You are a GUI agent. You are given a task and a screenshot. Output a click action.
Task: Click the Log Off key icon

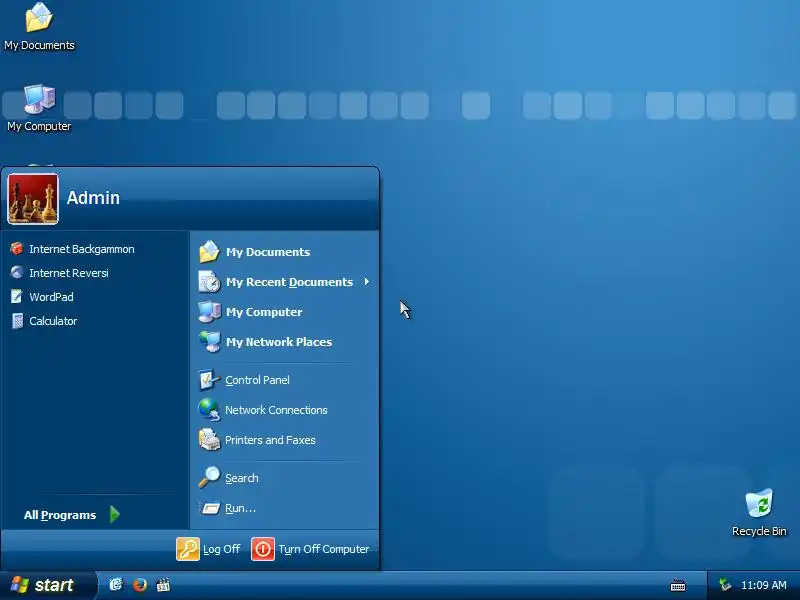188,549
